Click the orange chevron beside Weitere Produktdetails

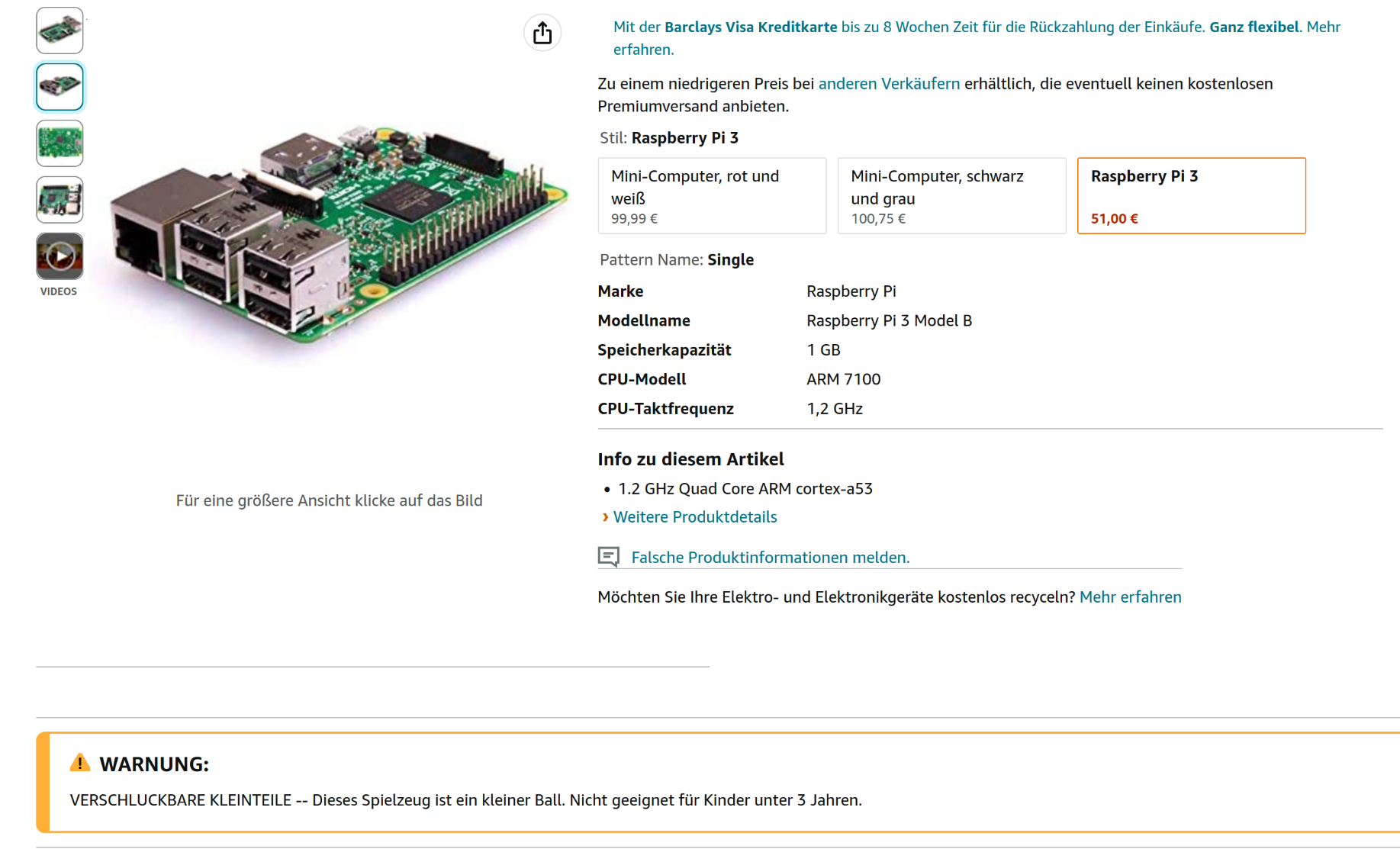tap(605, 517)
